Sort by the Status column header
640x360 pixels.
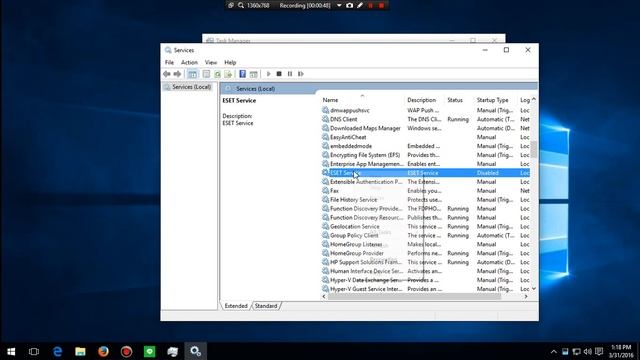[x=455, y=100]
